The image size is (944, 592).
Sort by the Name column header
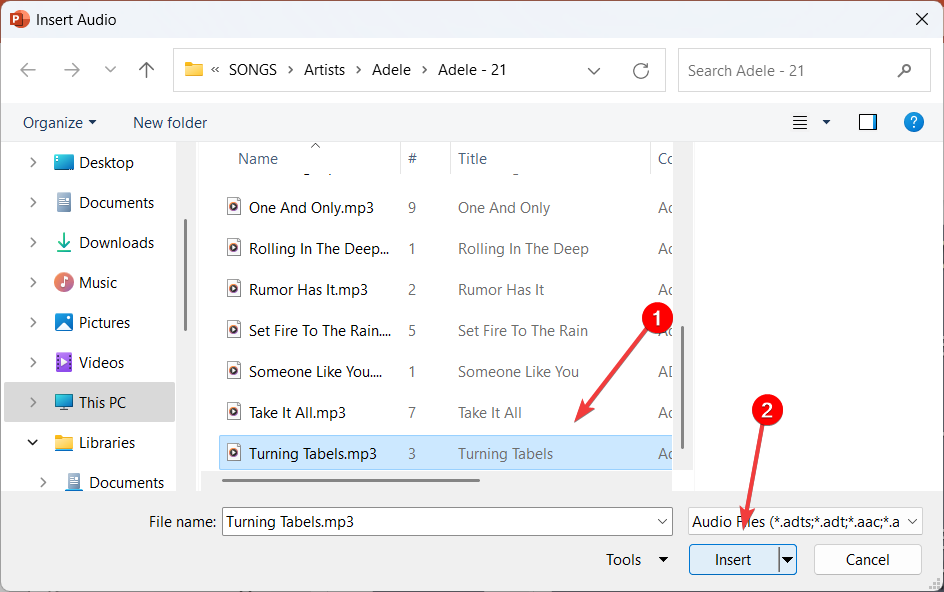pos(258,158)
